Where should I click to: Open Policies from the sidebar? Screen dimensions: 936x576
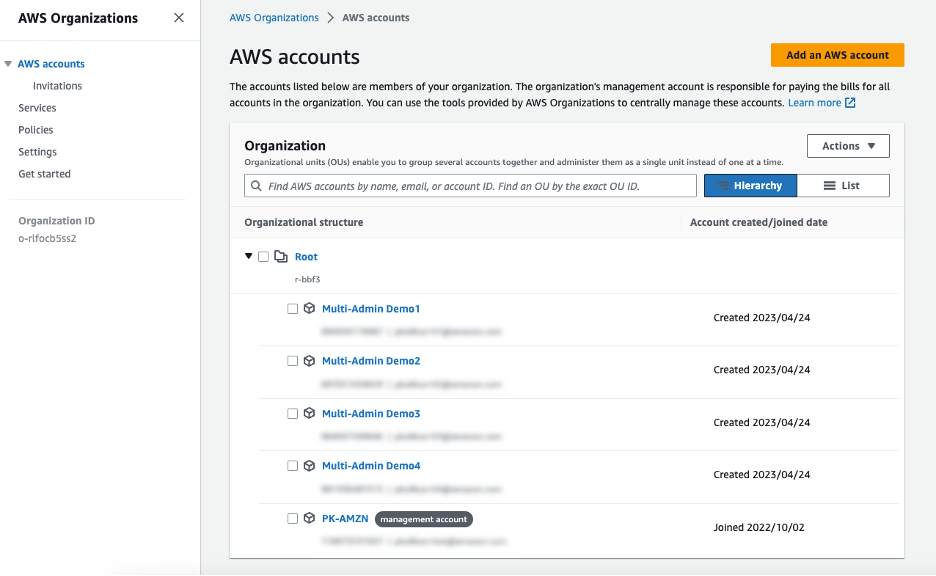tap(36, 129)
